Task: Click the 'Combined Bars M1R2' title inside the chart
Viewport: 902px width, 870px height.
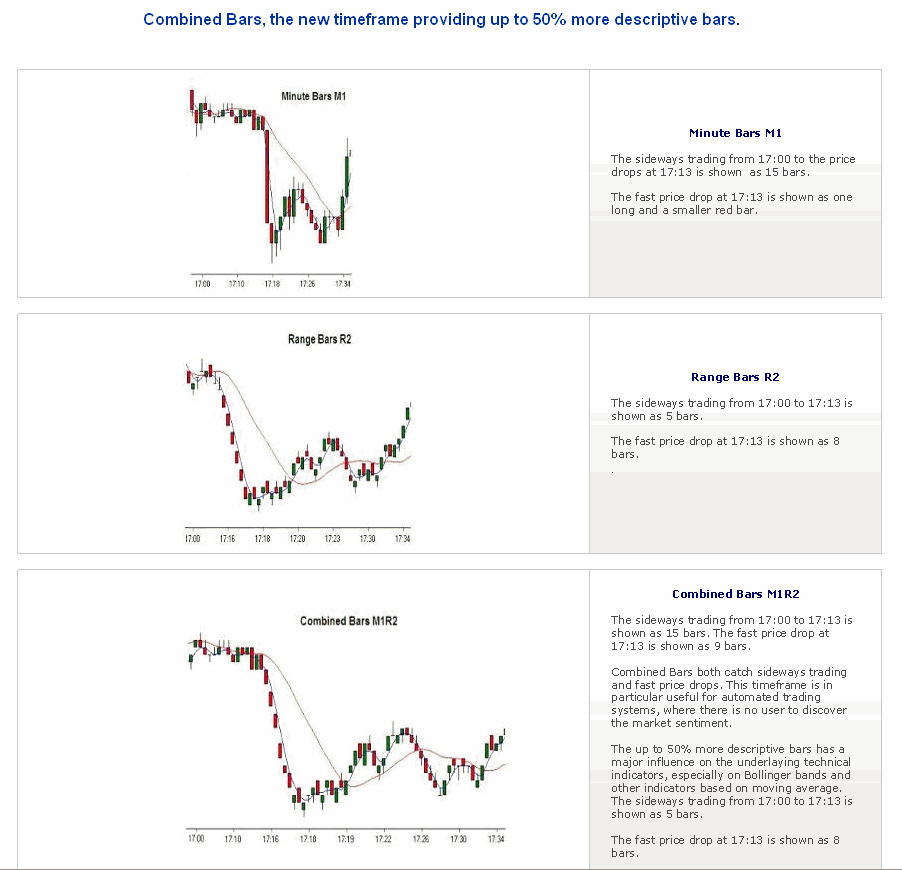Action: (x=349, y=621)
